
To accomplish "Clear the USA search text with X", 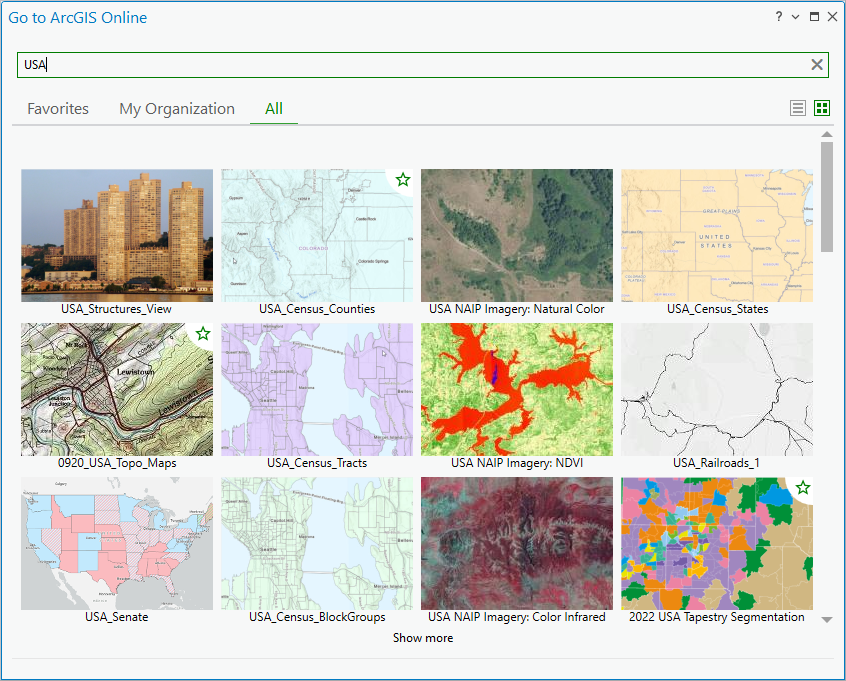I will point(816,65).
